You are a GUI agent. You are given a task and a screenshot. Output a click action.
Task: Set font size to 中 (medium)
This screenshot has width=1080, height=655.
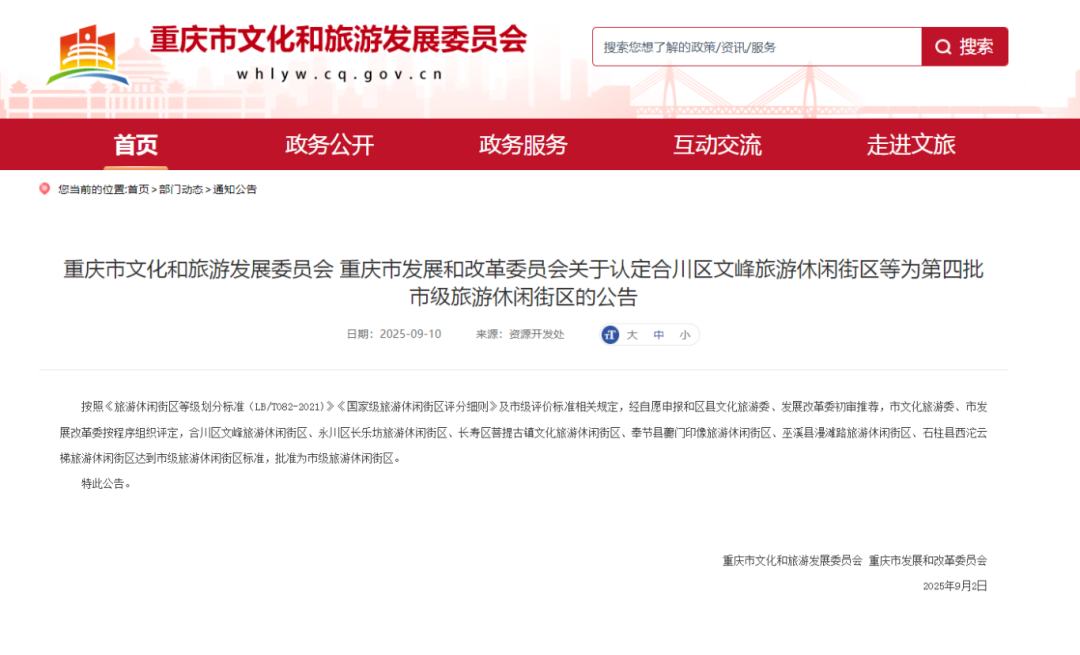pyautogui.click(x=658, y=335)
